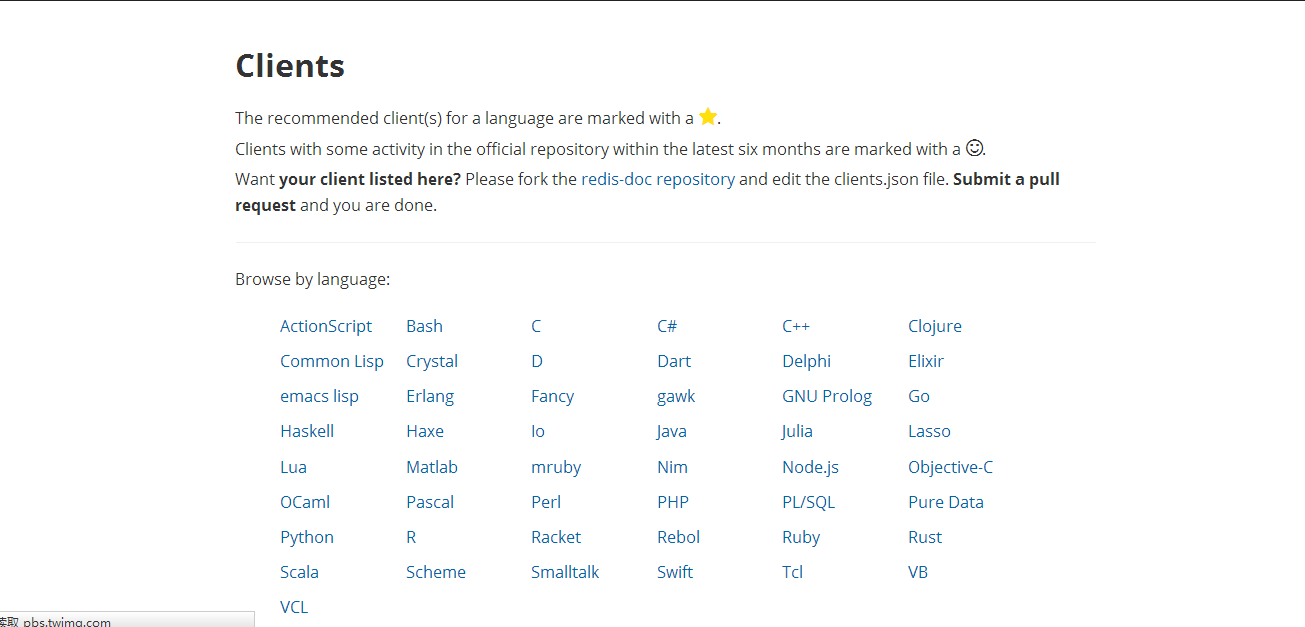Choose the Java language link
This screenshot has width=1305, height=627.
pyautogui.click(x=672, y=431)
